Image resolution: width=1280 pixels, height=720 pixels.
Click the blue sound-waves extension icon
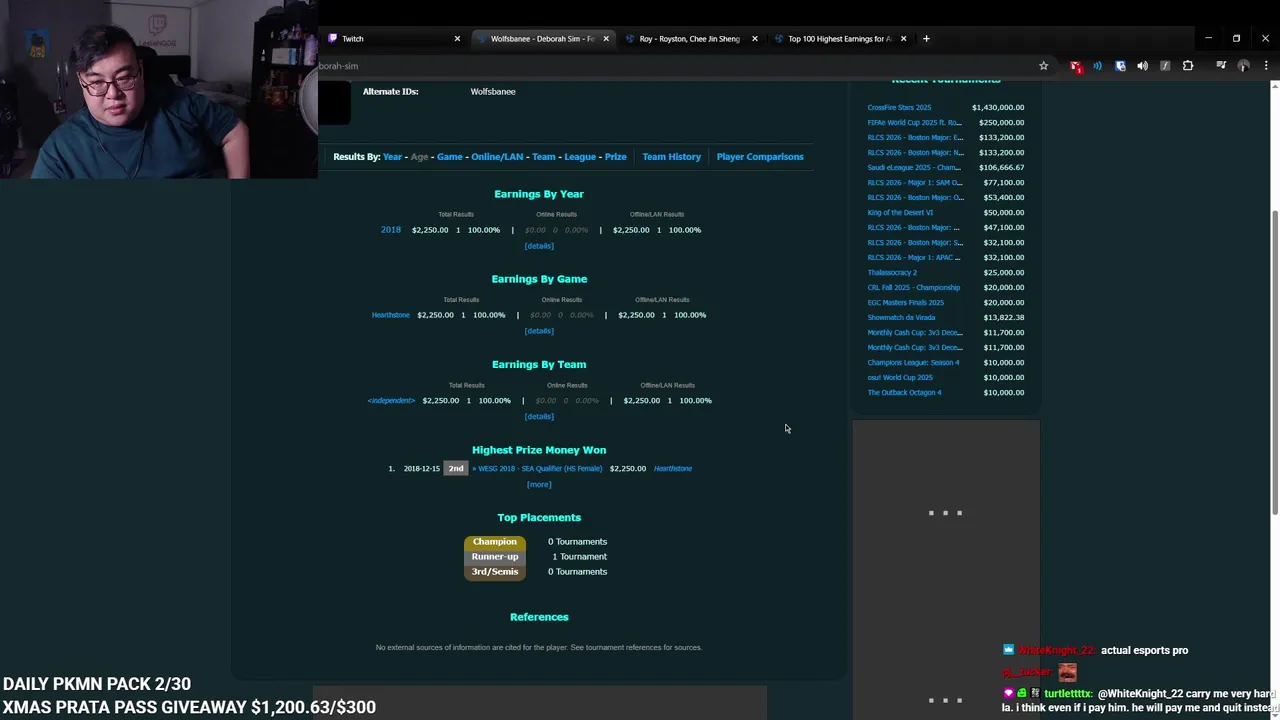point(1098,66)
